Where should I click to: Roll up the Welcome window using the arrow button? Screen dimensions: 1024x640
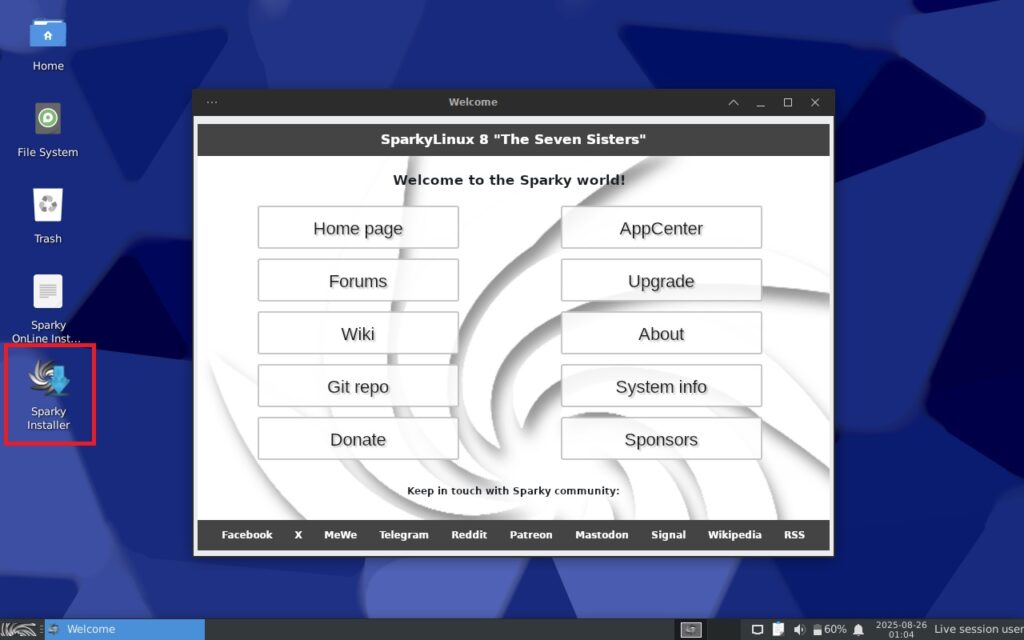[733, 102]
